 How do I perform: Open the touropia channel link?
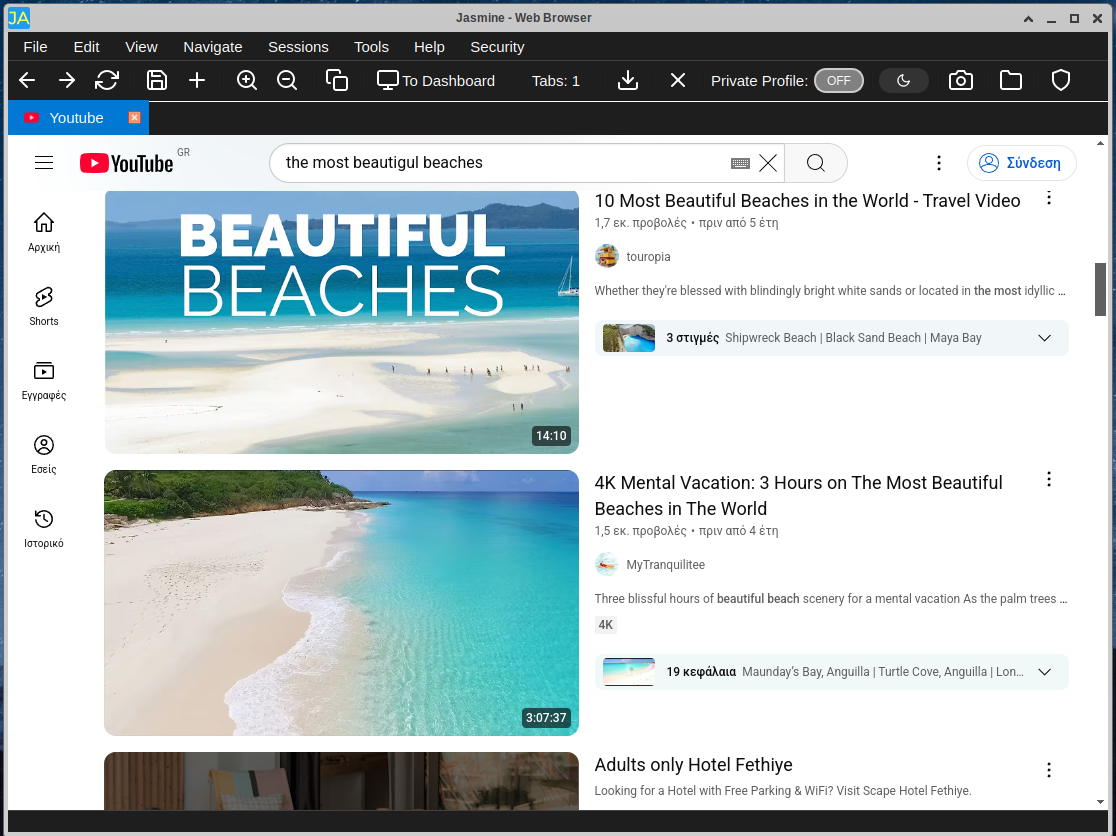(x=648, y=257)
